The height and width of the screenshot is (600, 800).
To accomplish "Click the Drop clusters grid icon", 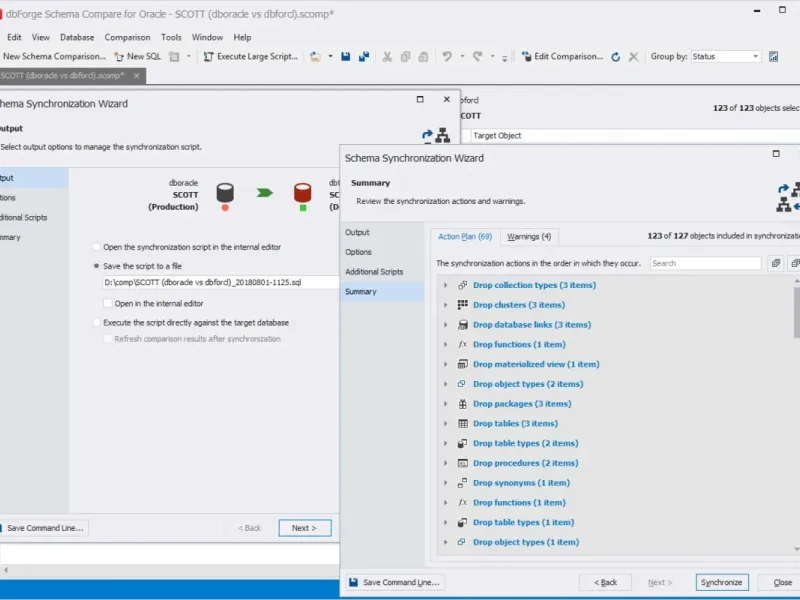I will (x=462, y=305).
